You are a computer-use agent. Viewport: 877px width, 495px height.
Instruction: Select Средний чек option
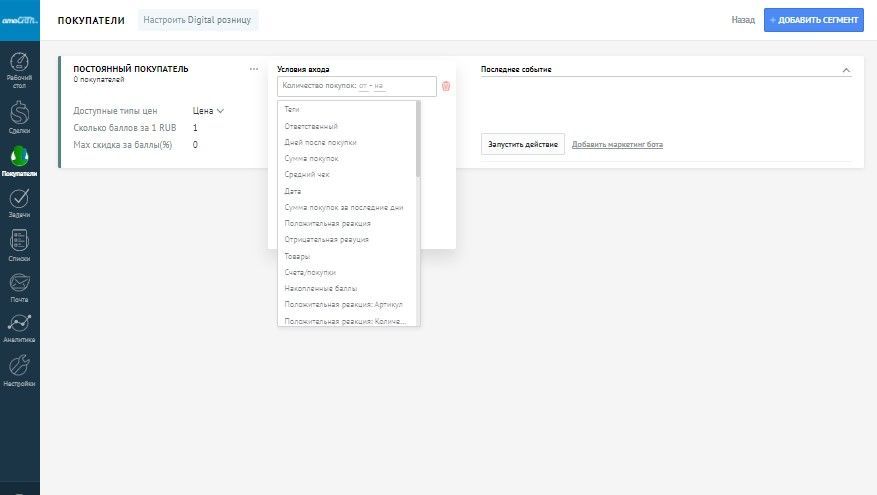[x=307, y=175]
